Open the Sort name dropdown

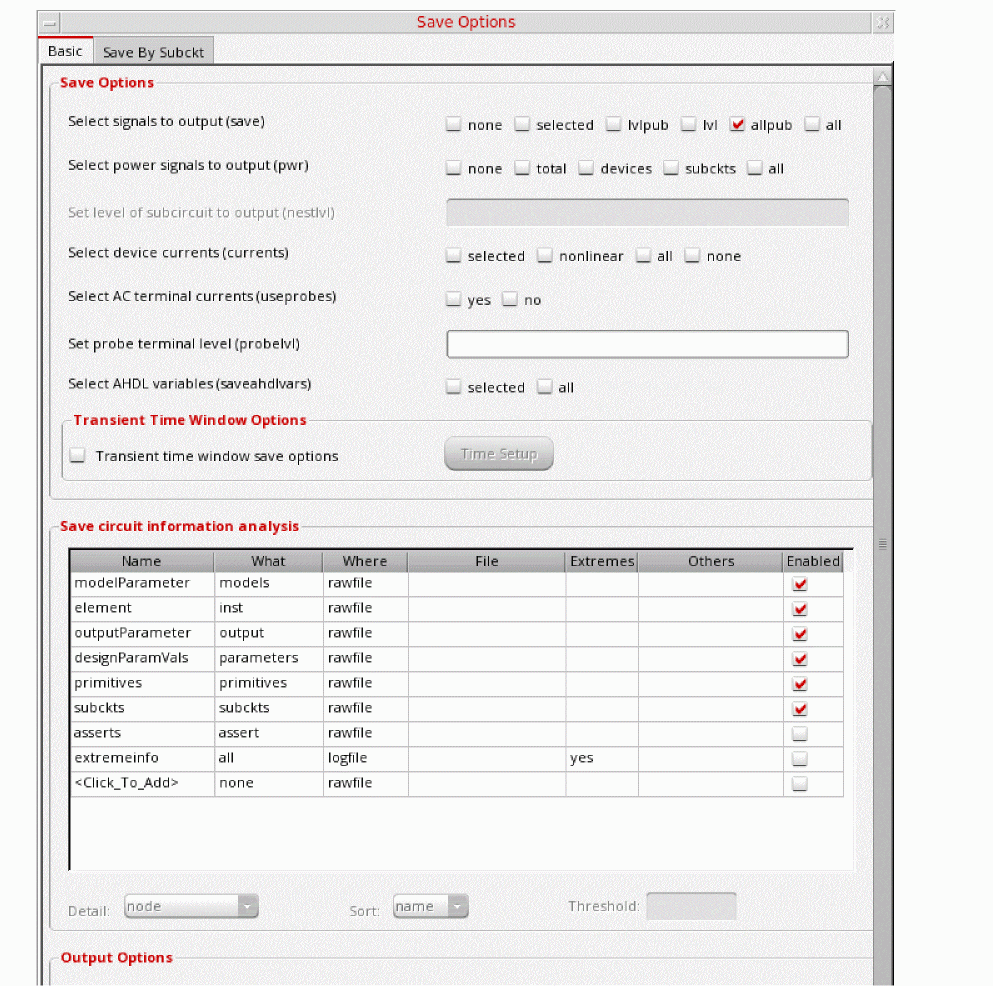pos(430,907)
